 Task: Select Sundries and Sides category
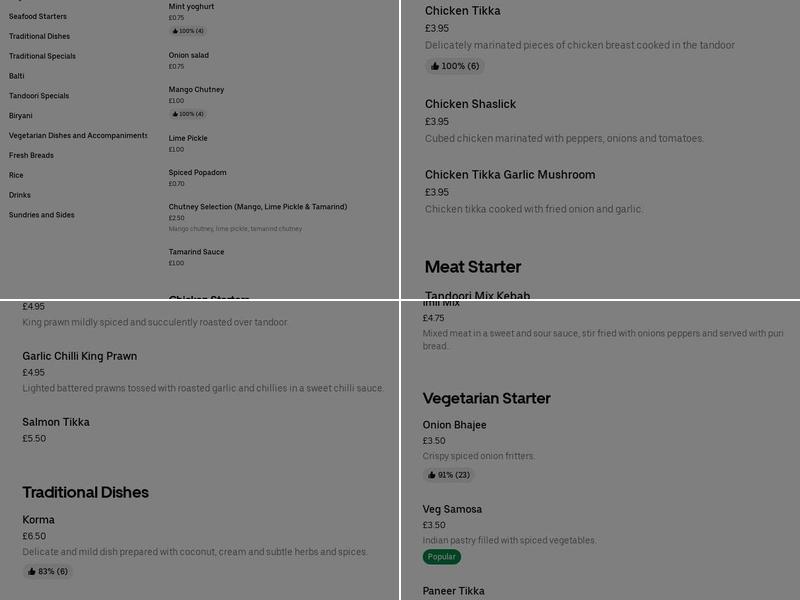pyautogui.click(x=40, y=214)
